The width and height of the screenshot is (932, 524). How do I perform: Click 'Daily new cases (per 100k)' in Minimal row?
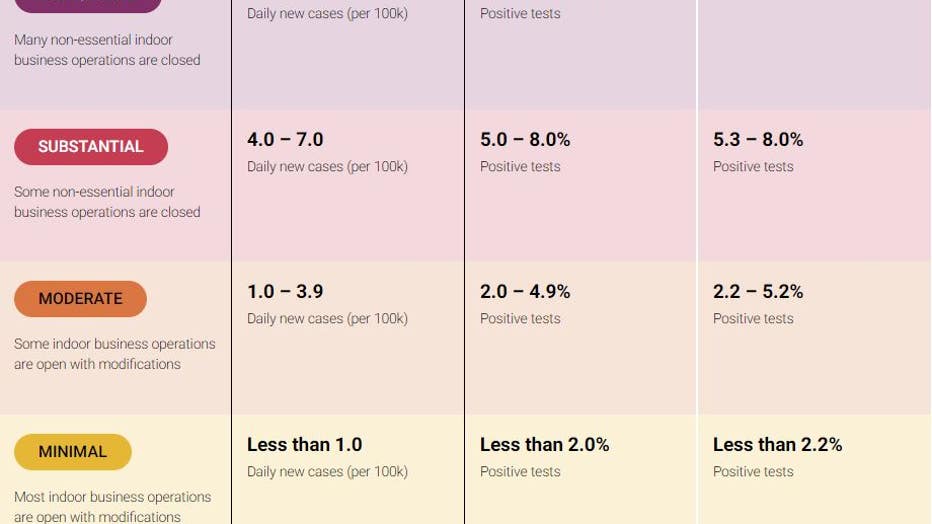click(328, 472)
